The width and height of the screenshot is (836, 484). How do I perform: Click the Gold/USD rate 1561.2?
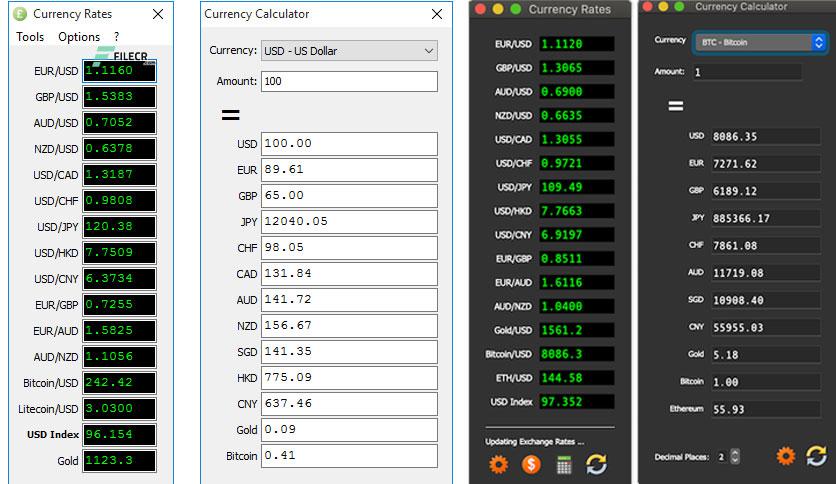coord(576,330)
